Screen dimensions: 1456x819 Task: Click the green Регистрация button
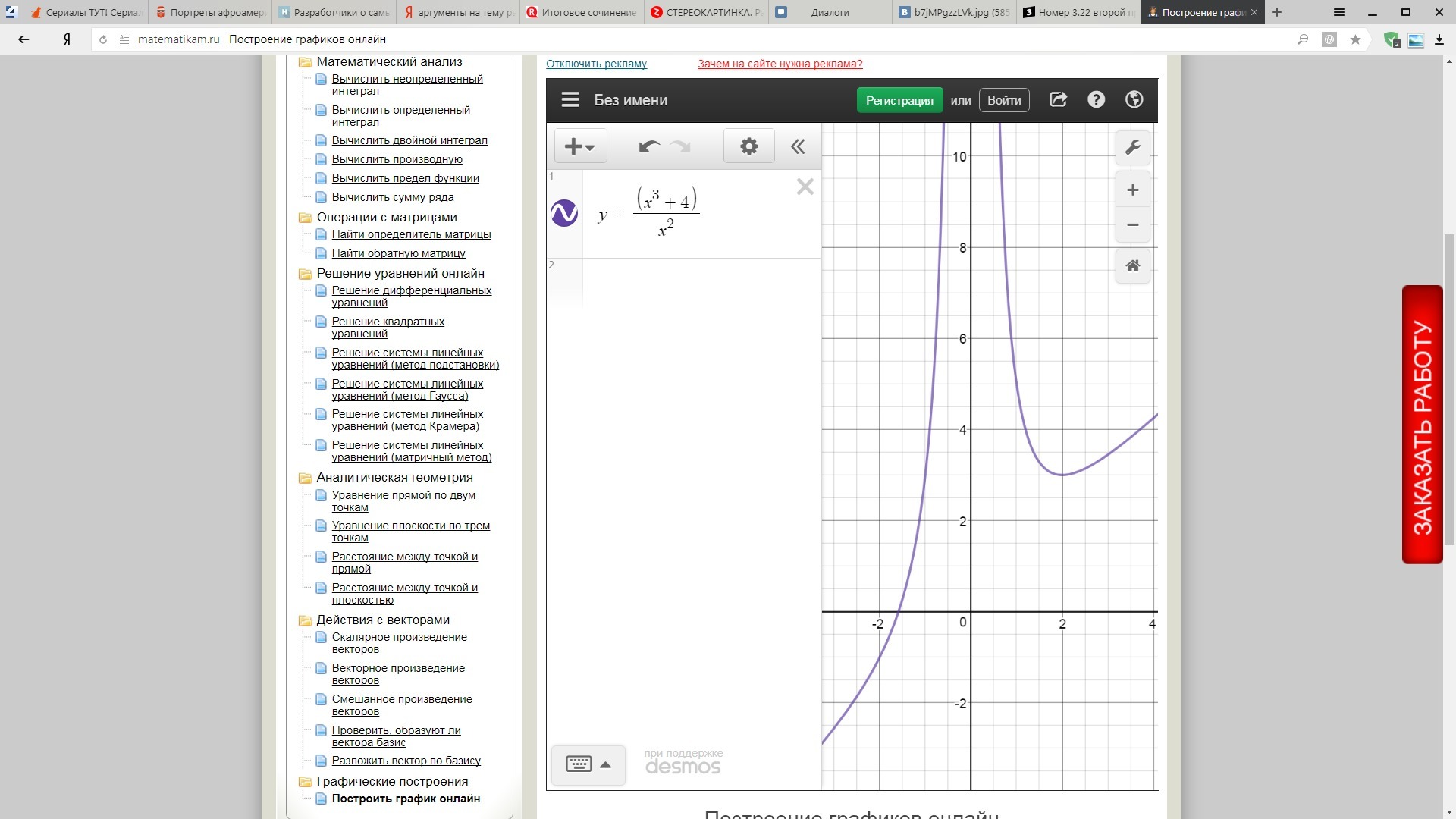click(899, 100)
